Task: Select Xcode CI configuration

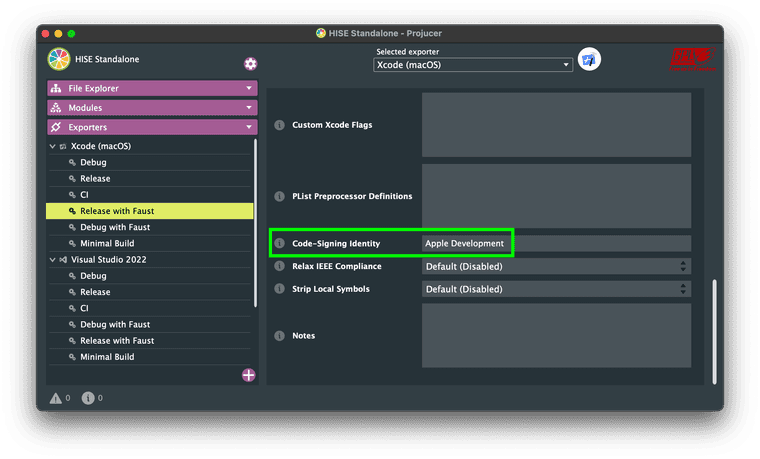Action: pyautogui.click(x=150, y=195)
